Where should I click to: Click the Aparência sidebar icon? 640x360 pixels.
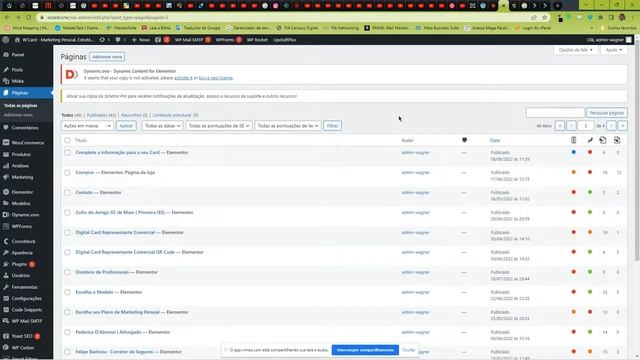[6, 253]
